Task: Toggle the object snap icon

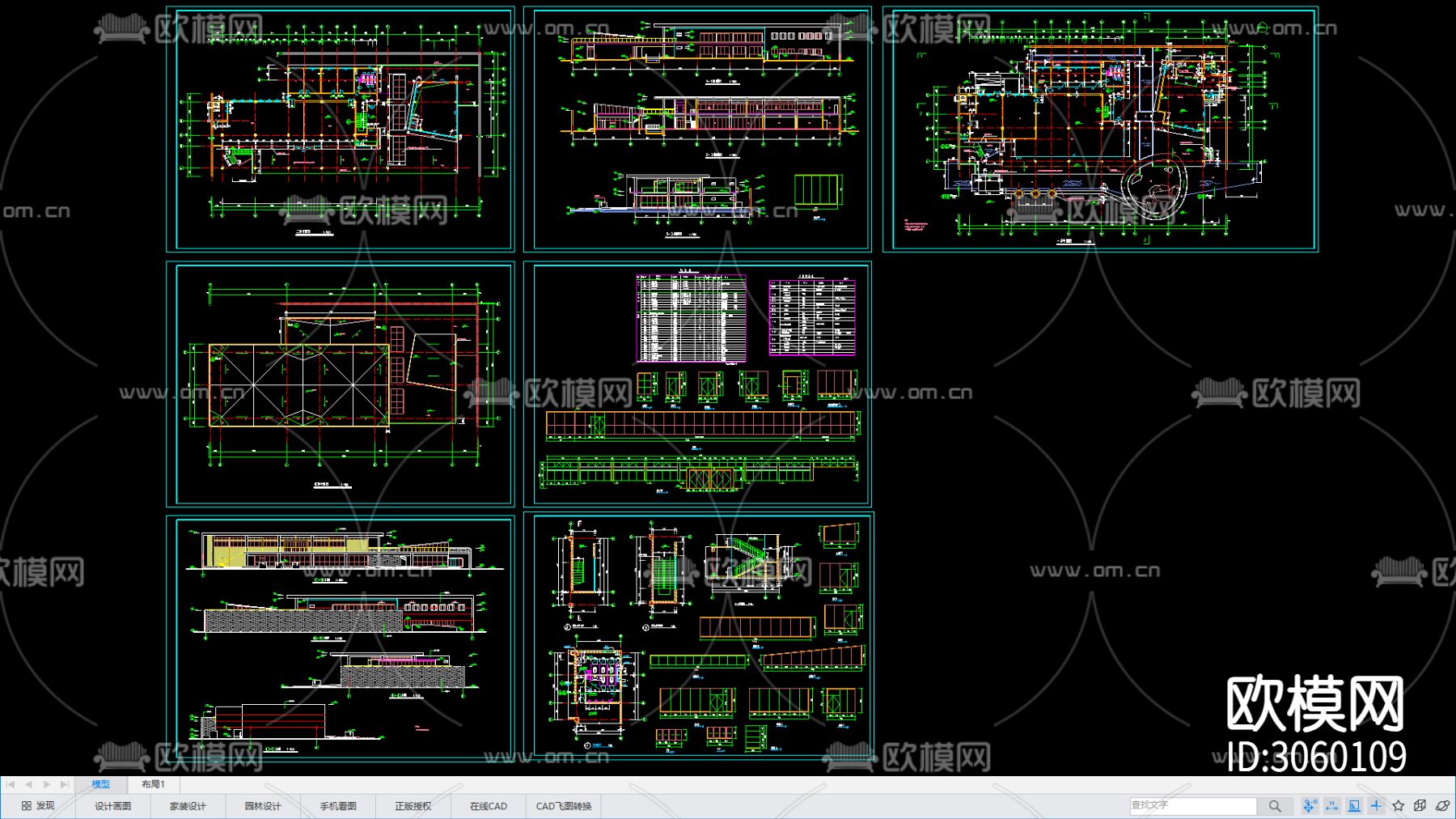Action: pyautogui.click(x=1310, y=806)
